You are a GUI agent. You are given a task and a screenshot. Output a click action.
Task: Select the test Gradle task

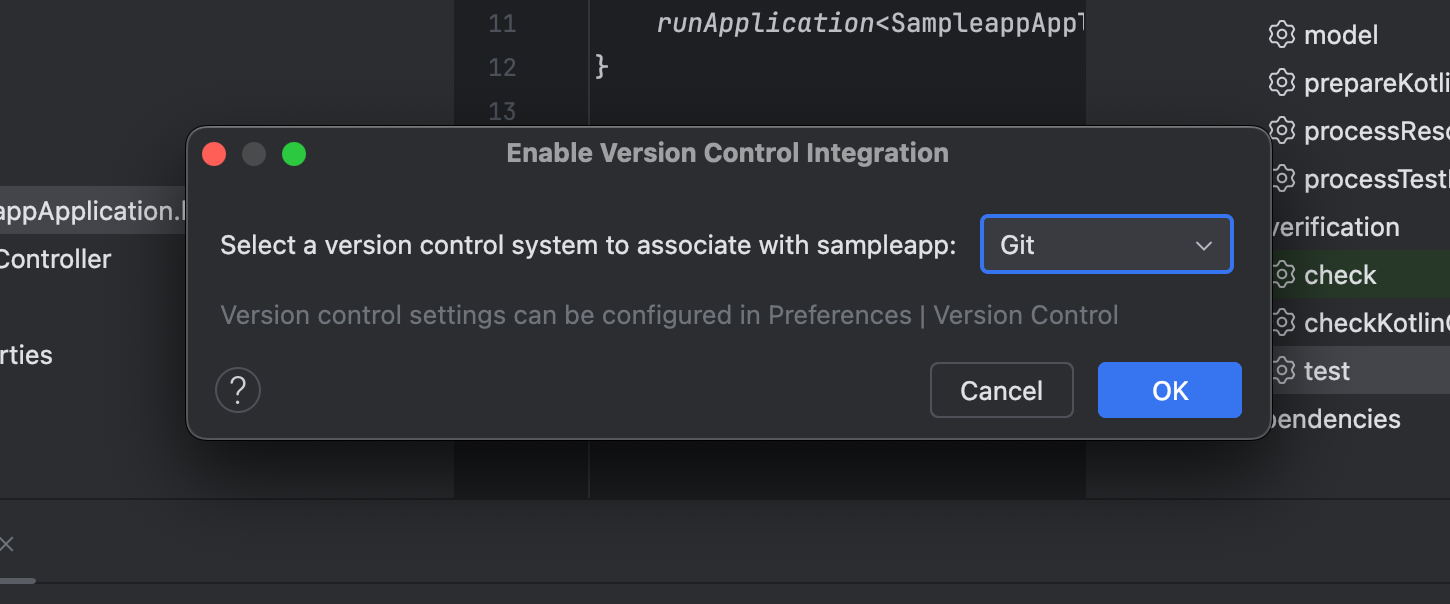[1327, 371]
